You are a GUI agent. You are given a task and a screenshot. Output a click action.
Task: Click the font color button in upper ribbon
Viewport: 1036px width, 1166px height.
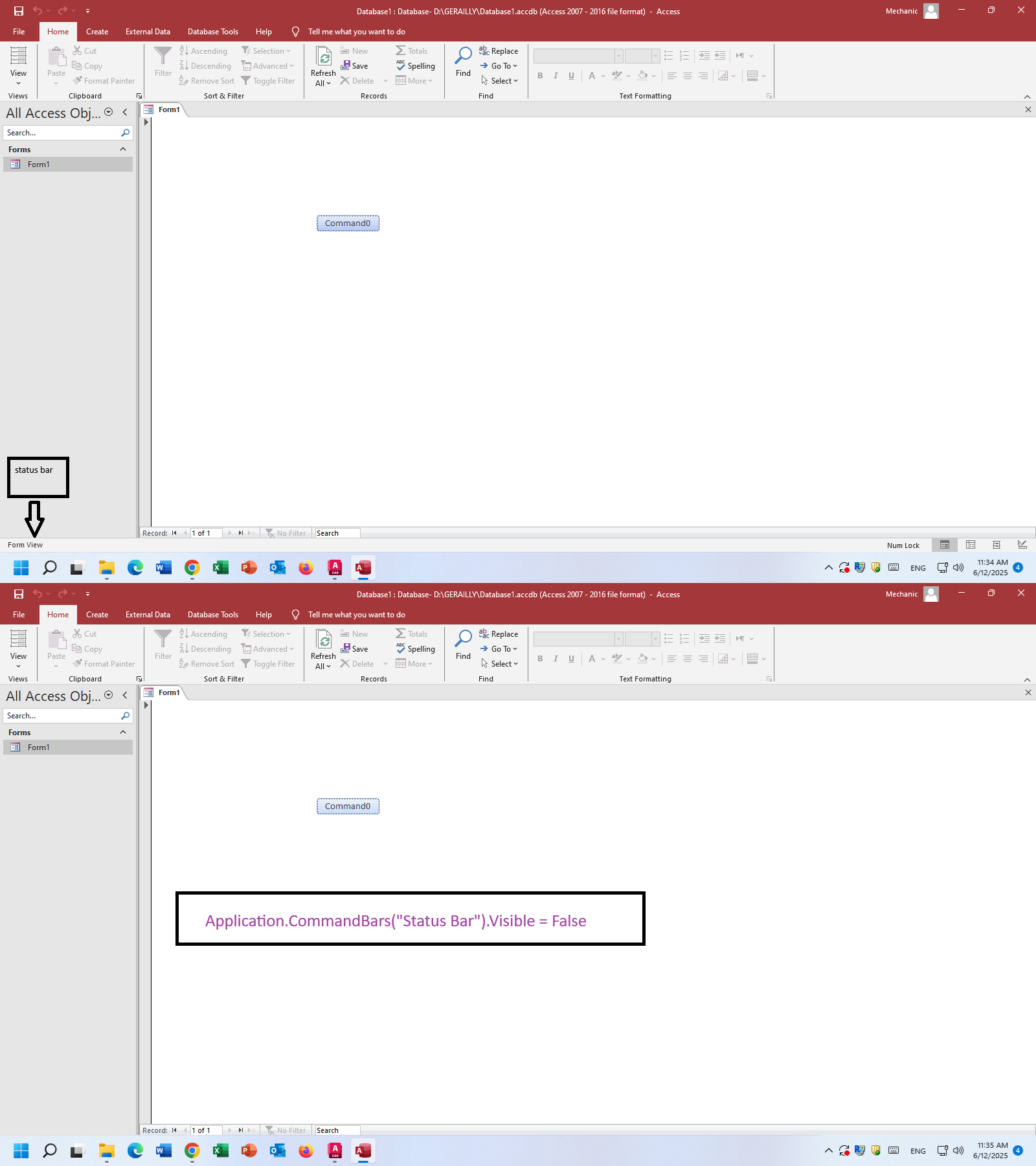point(592,76)
